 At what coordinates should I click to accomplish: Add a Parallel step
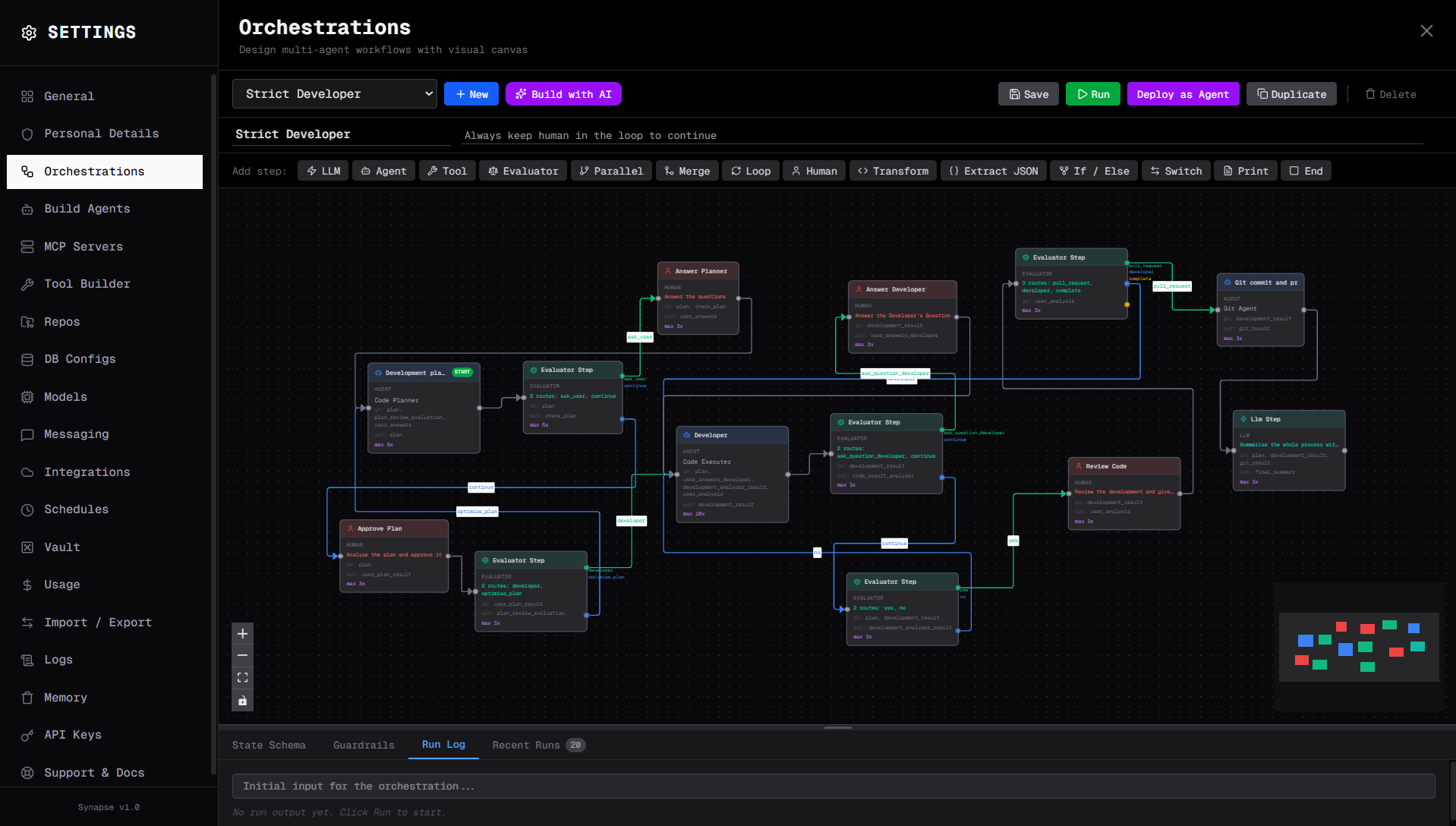(611, 171)
